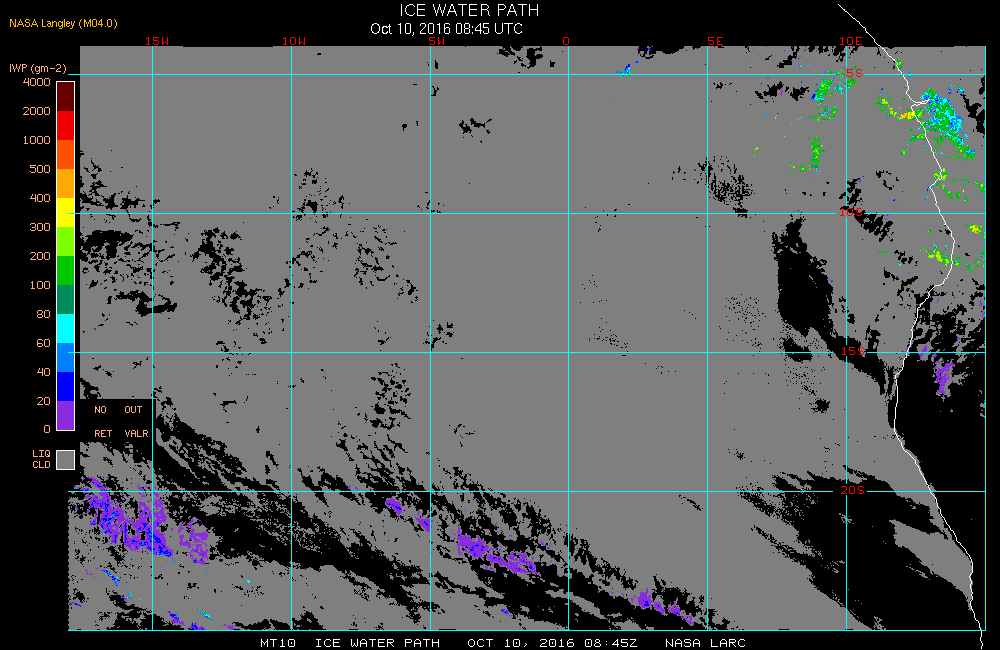Click the light blue 40-60 legend band

(65, 358)
